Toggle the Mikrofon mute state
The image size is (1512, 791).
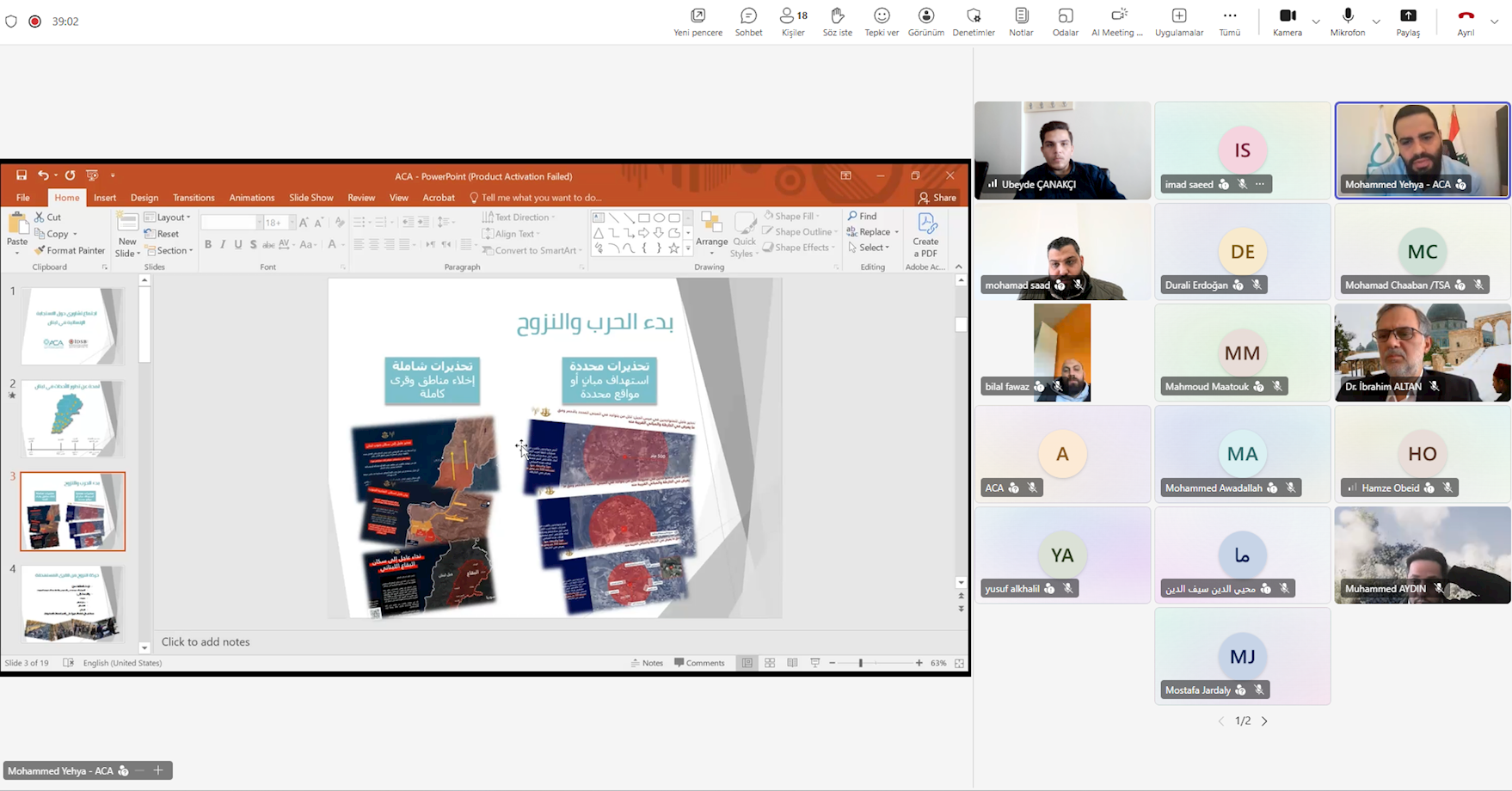tap(1347, 22)
